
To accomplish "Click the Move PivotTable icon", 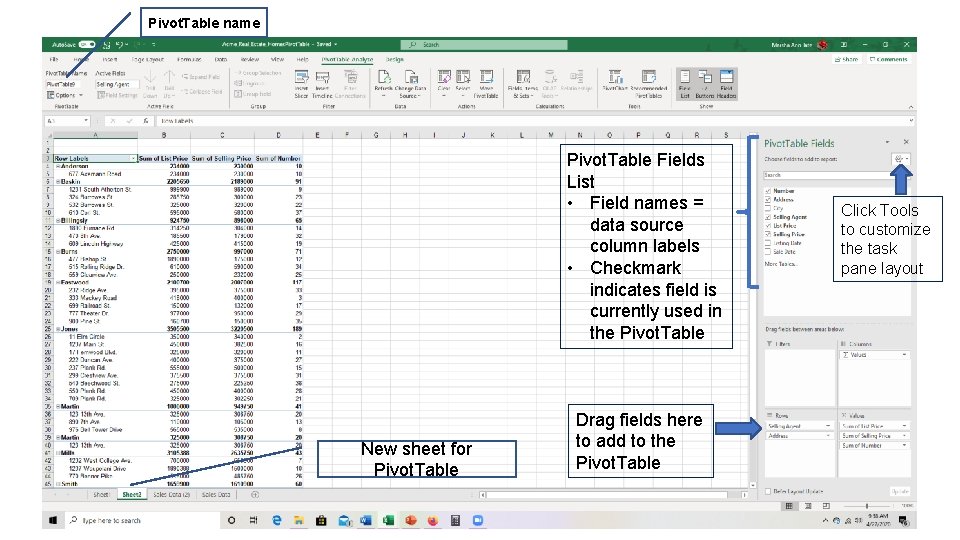I will pyautogui.click(x=486, y=77).
